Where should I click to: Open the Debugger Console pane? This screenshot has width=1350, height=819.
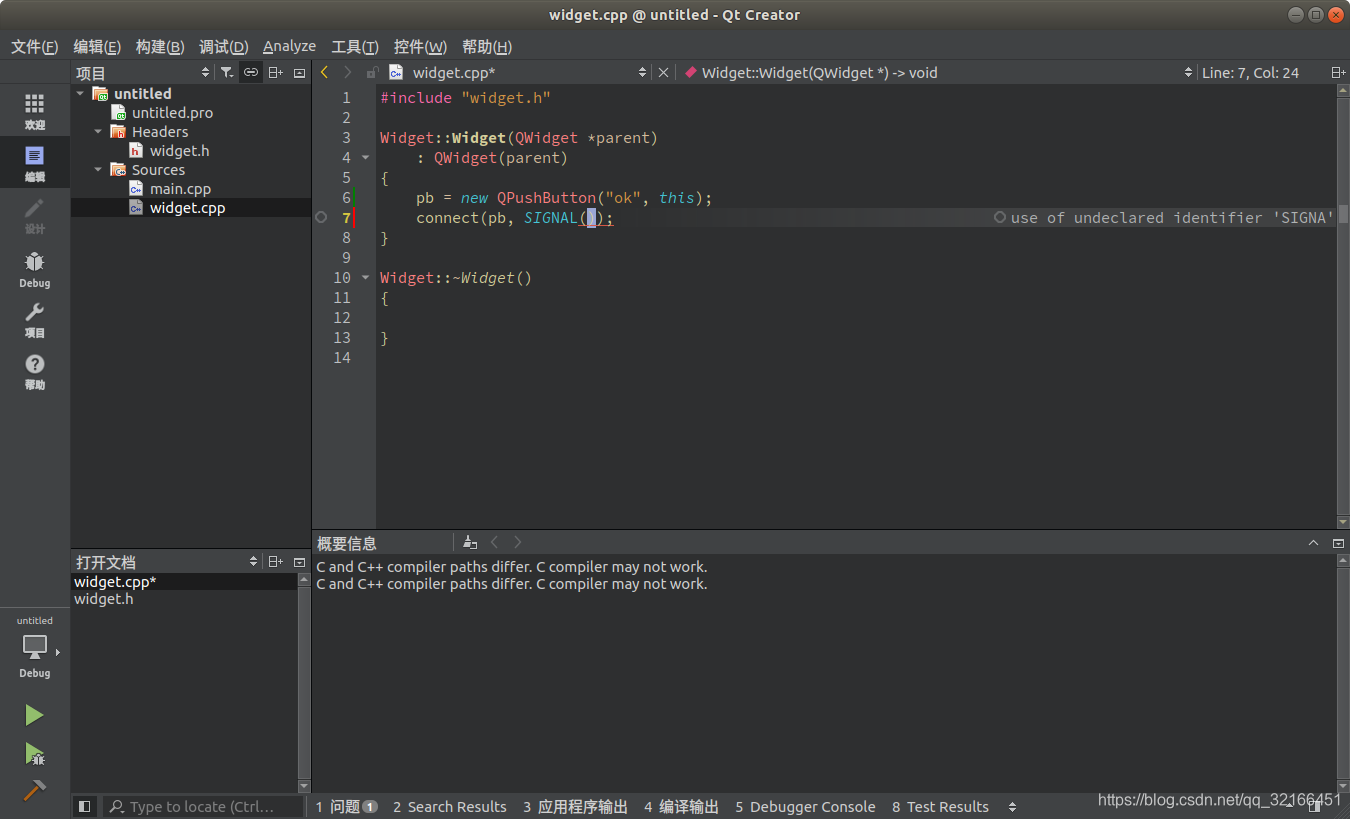[x=805, y=806]
